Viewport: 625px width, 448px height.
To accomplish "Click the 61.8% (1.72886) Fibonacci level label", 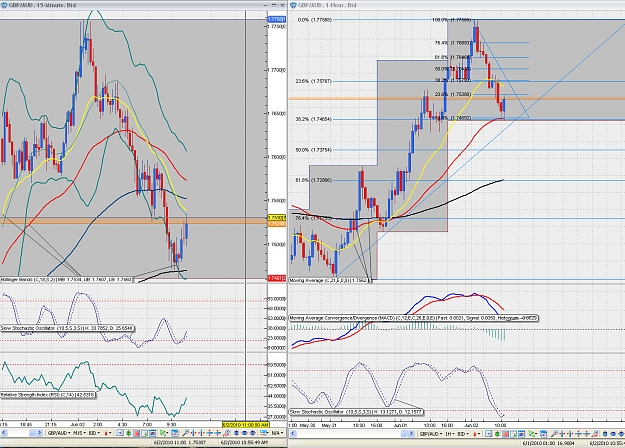I will [x=313, y=181].
